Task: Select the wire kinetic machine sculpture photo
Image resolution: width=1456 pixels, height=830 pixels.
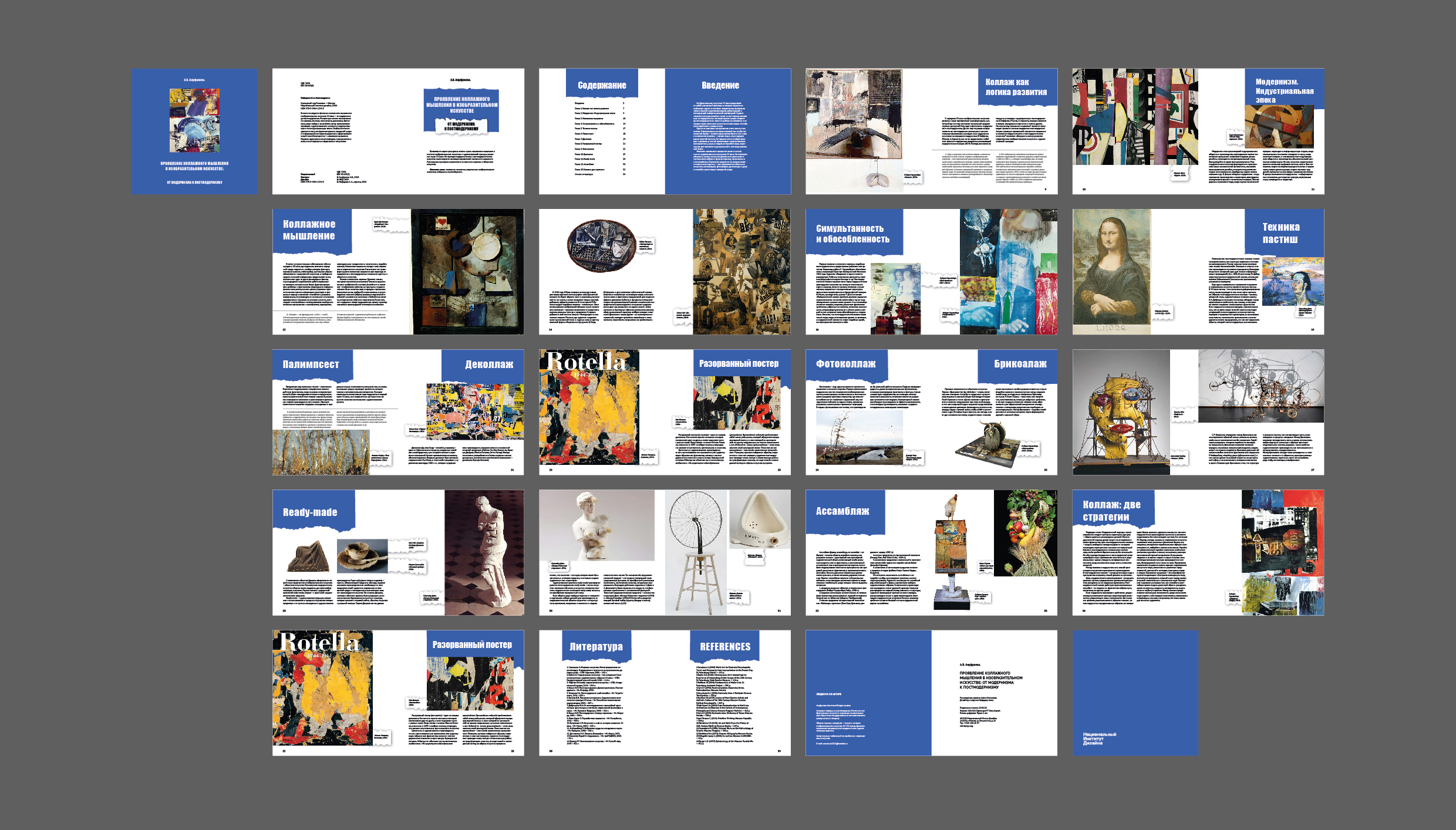Action: coord(1260,386)
